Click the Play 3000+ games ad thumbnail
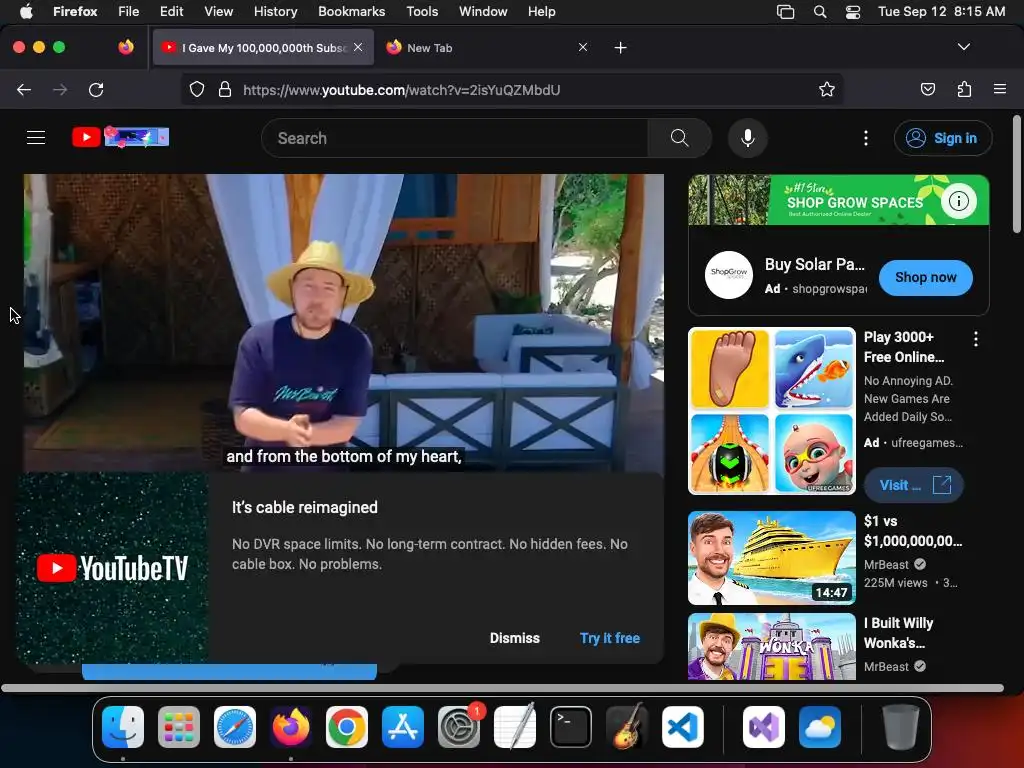Image resolution: width=1024 pixels, height=768 pixels. (x=771, y=411)
